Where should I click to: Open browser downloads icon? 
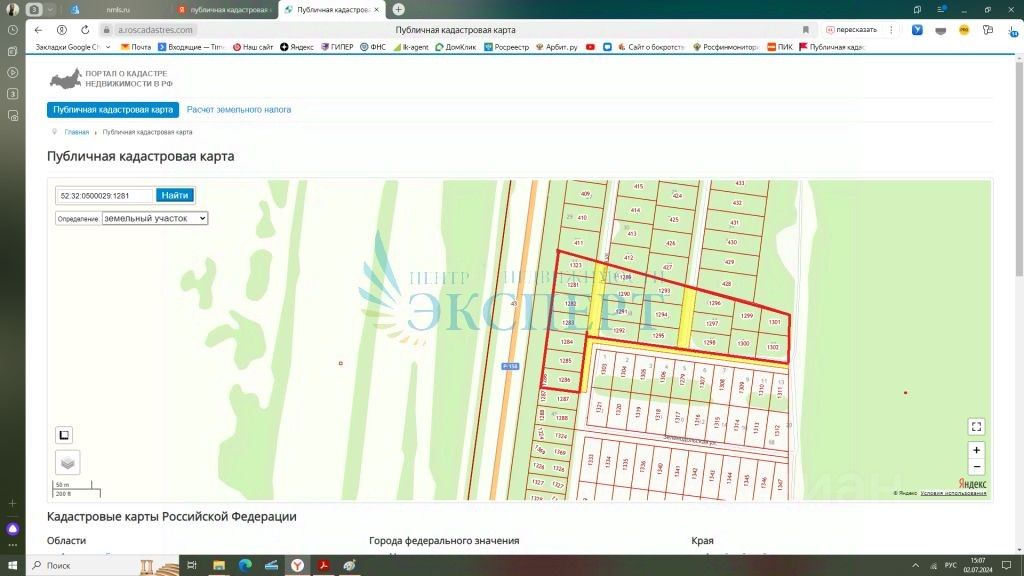coord(1013,30)
